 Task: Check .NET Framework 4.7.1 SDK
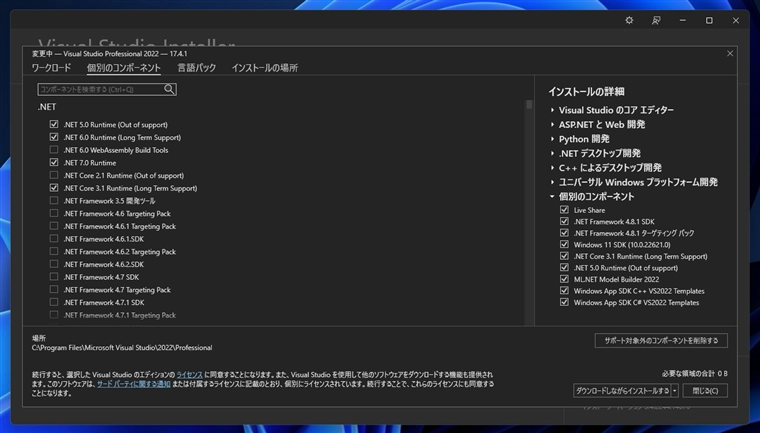[54, 302]
